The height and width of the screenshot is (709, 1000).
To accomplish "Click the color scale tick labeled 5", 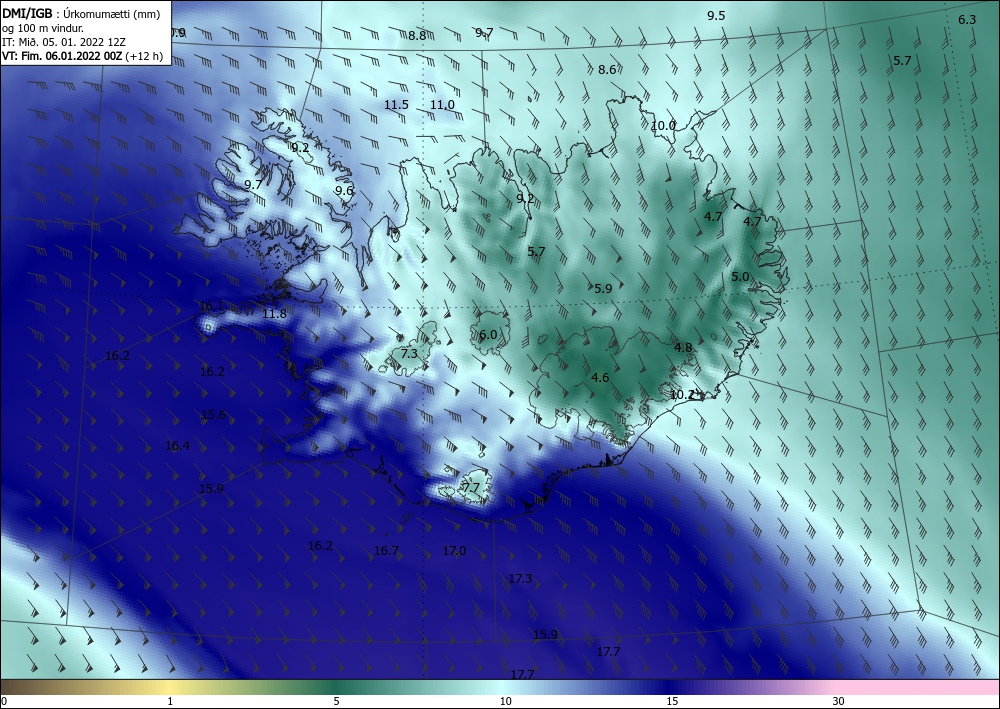I will [336, 701].
